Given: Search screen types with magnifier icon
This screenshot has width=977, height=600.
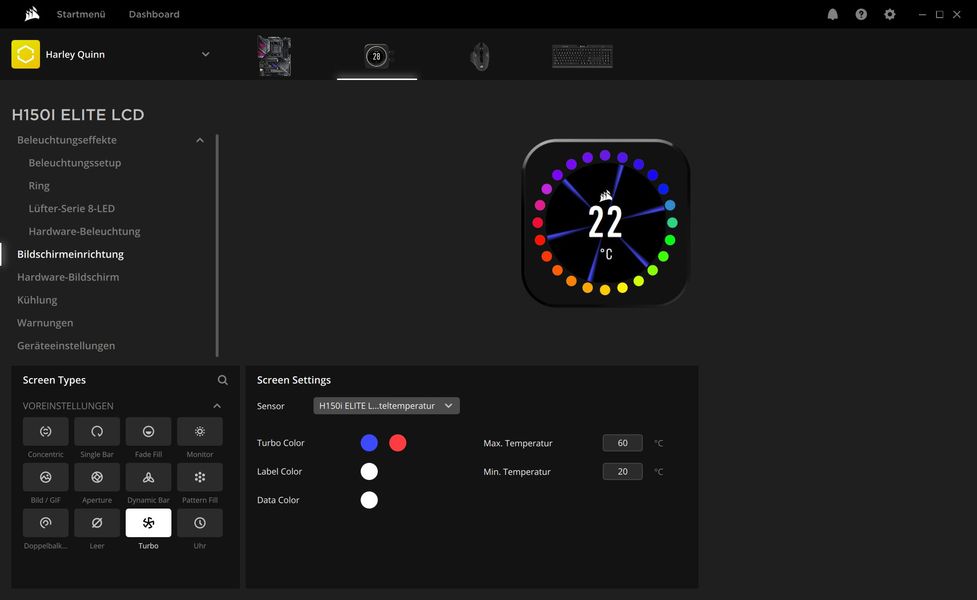Looking at the screenshot, I should pos(222,380).
